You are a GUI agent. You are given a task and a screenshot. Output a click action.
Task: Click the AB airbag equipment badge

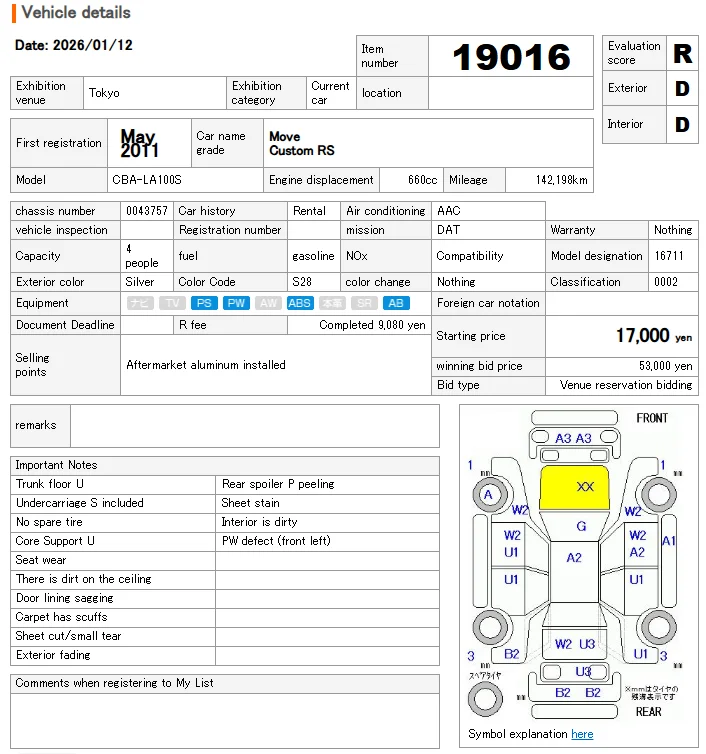(x=396, y=303)
